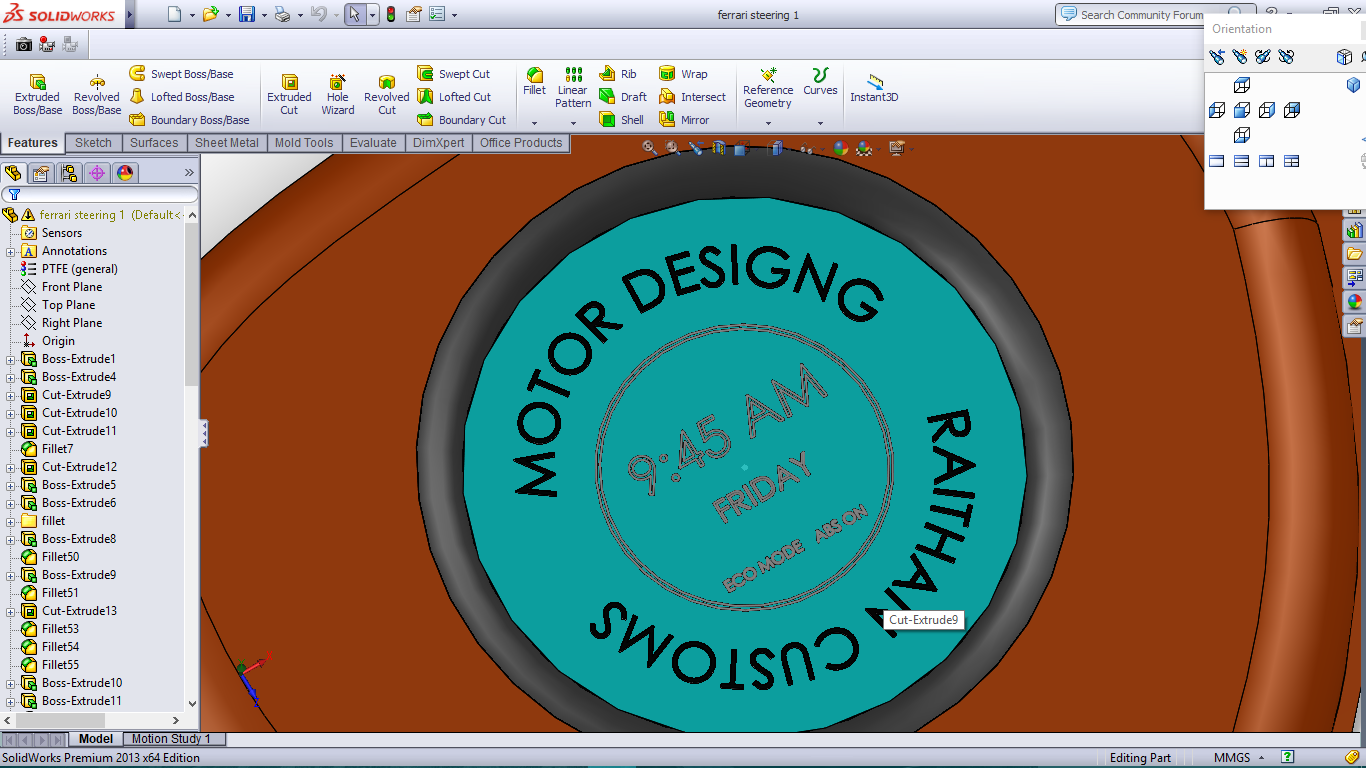
Task: Click the Rib feature tool
Action: pos(618,74)
